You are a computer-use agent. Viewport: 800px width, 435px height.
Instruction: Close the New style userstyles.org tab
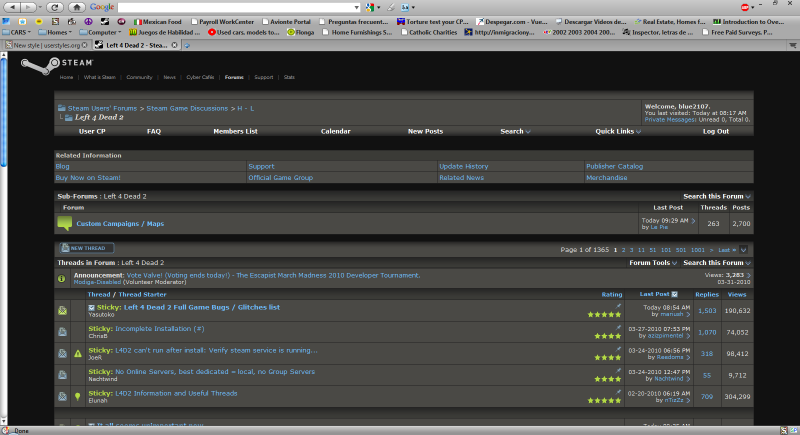click(85, 45)
